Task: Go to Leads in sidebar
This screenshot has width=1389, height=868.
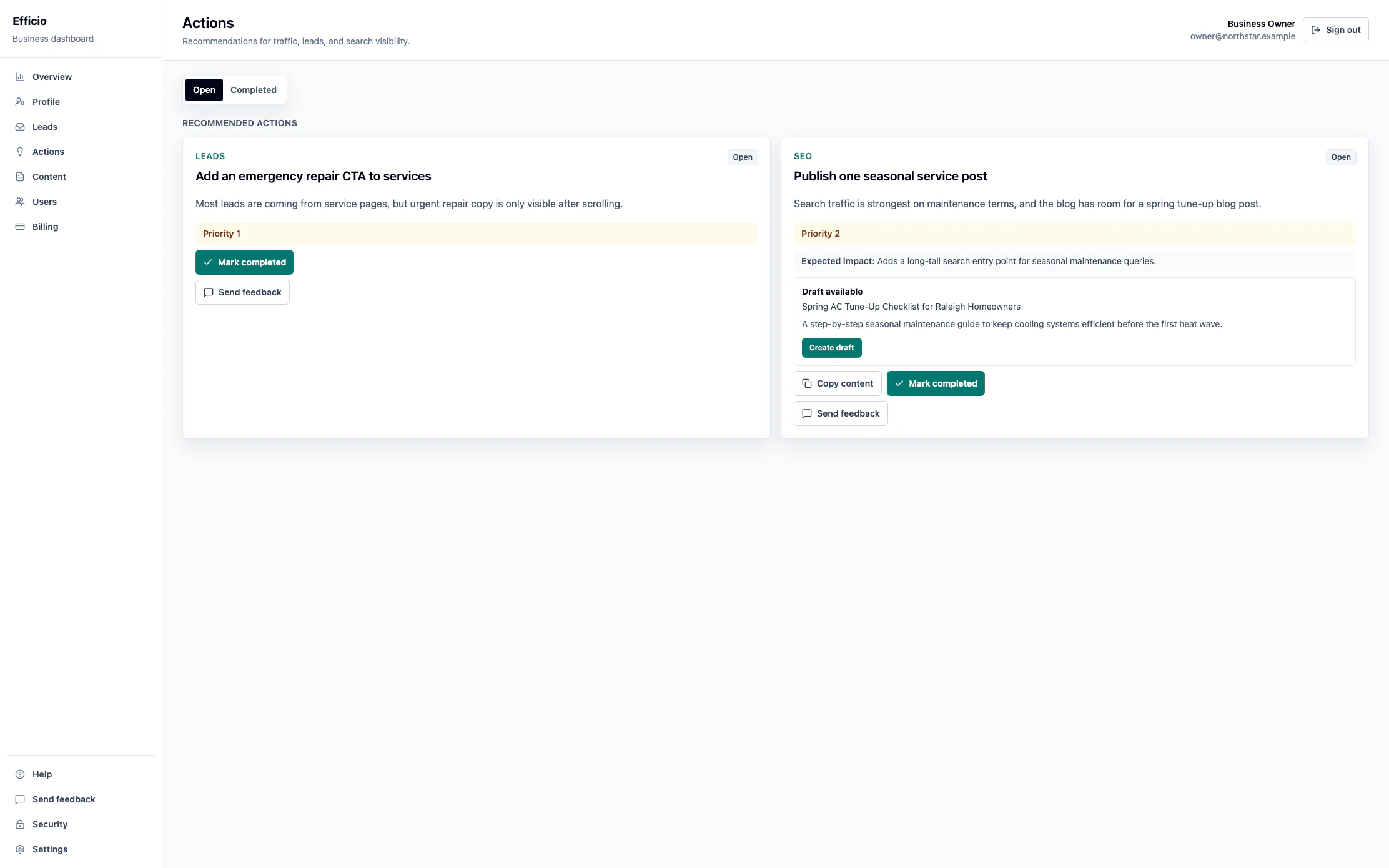Action: [x=45, y=127]
